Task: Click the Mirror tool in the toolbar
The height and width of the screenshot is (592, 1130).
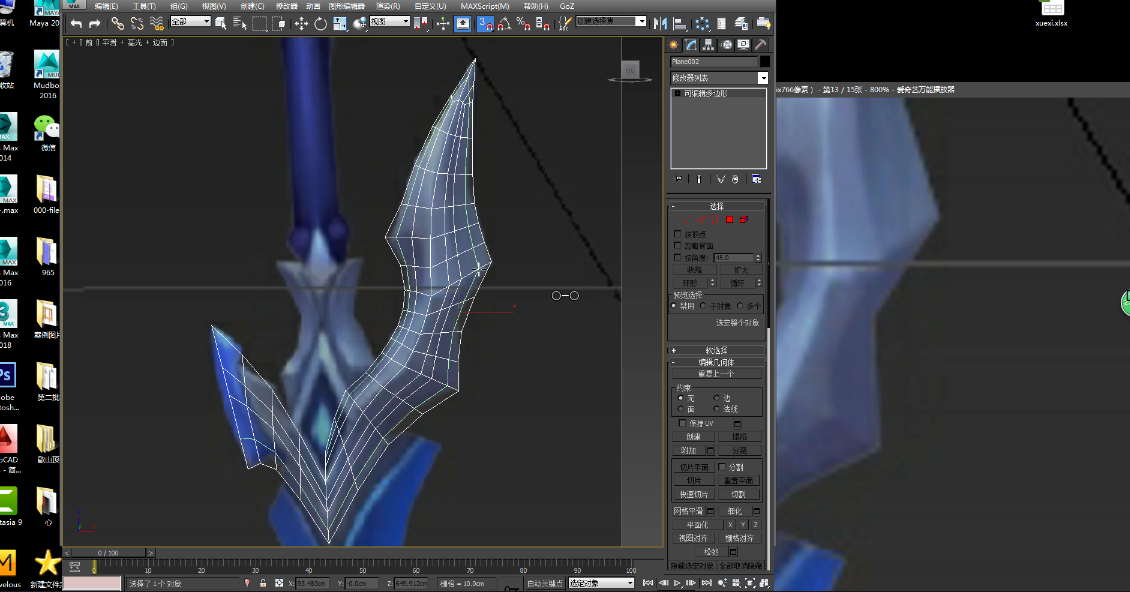Action: click(660, 24)
